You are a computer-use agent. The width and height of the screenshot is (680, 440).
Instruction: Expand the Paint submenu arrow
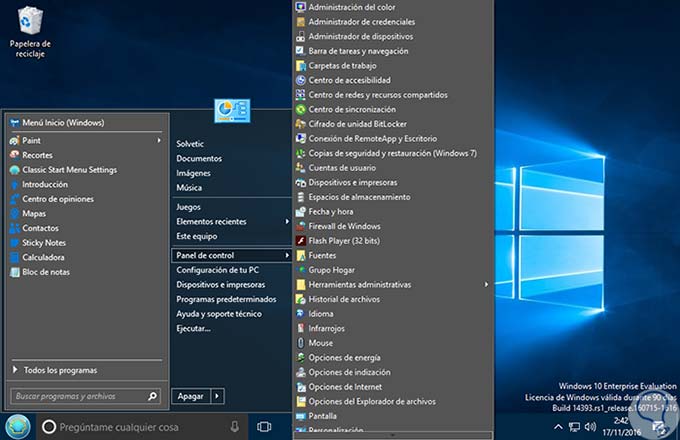(x=159, y=140)
